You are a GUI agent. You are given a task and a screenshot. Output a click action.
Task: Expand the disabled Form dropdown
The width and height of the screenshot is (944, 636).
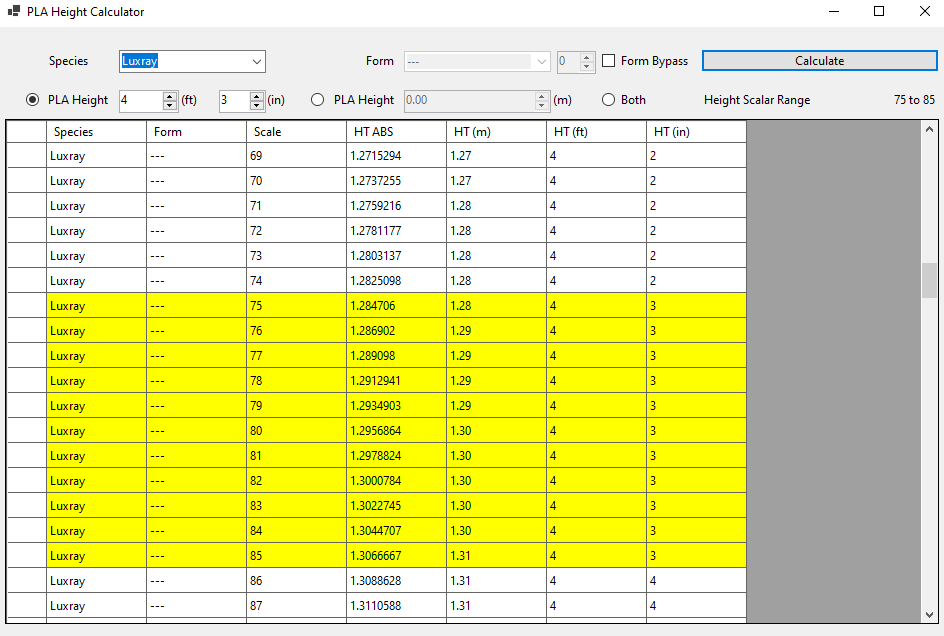[x=542, y=61]
